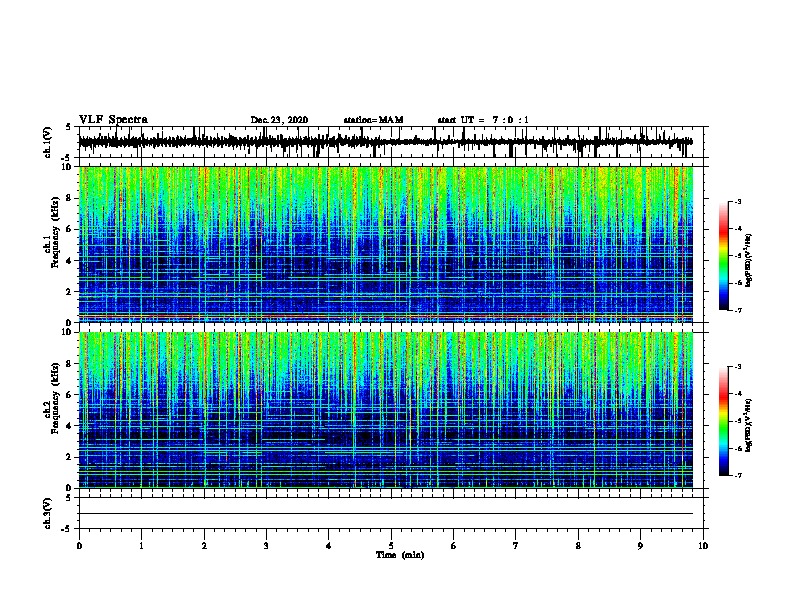The height and width of the screenshot is (612, 792).
Task: Click time axis tick label "10"
Action: coord(703,545)
